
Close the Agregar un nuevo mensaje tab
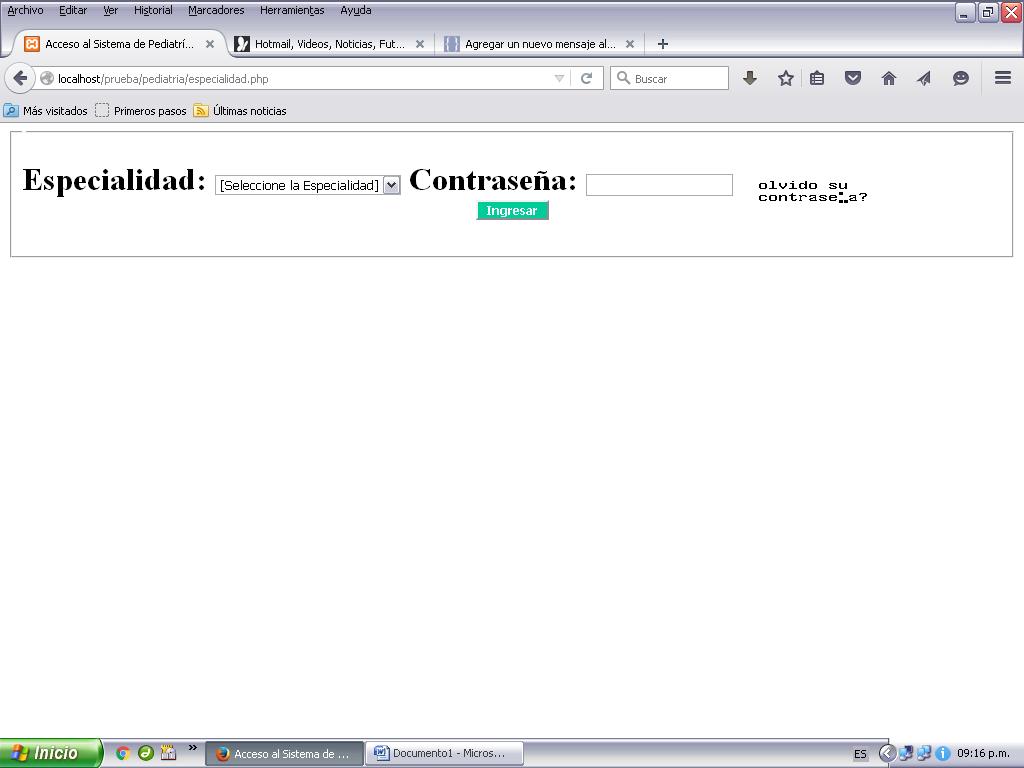pos(630,44)
